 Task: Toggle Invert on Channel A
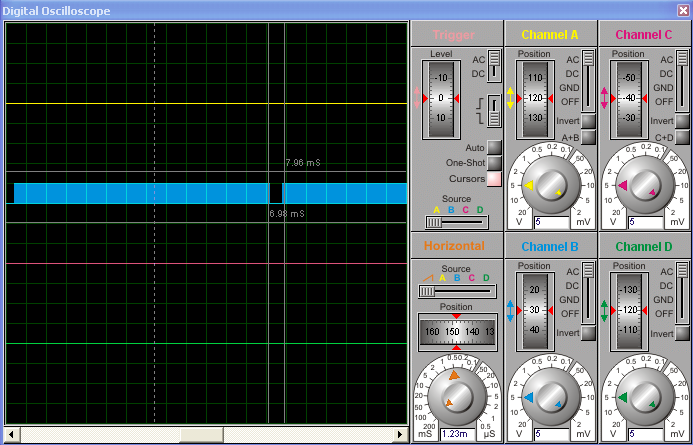(588, 121)
